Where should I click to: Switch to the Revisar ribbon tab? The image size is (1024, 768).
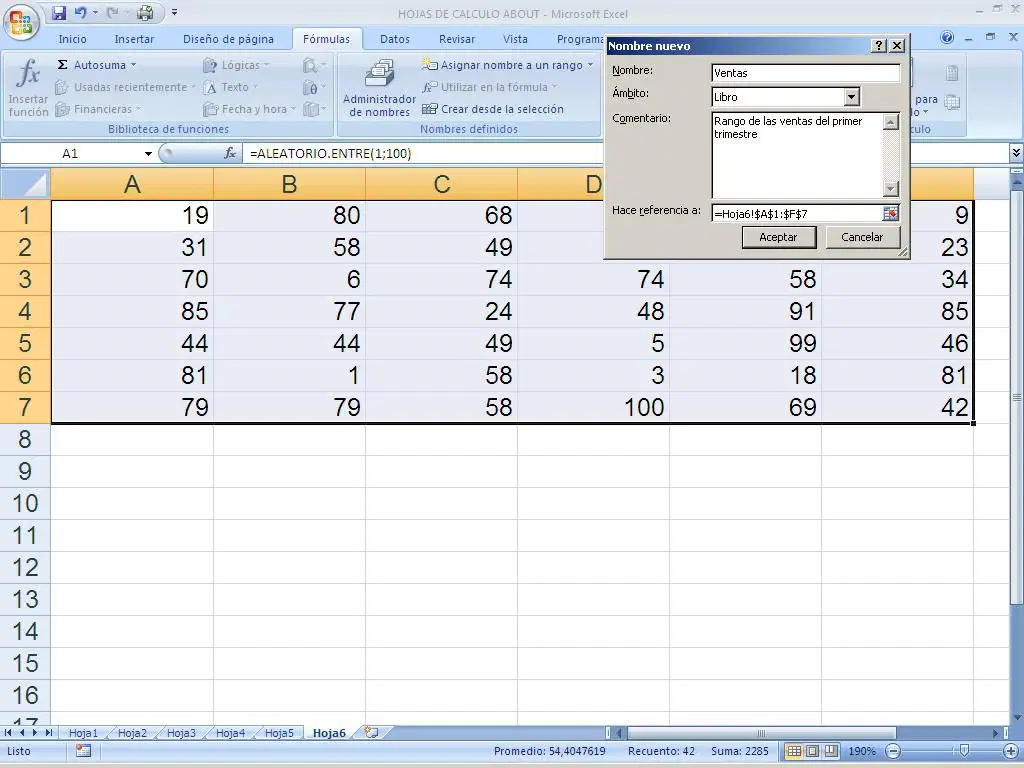pyautogui.click(x=457, y=39)
